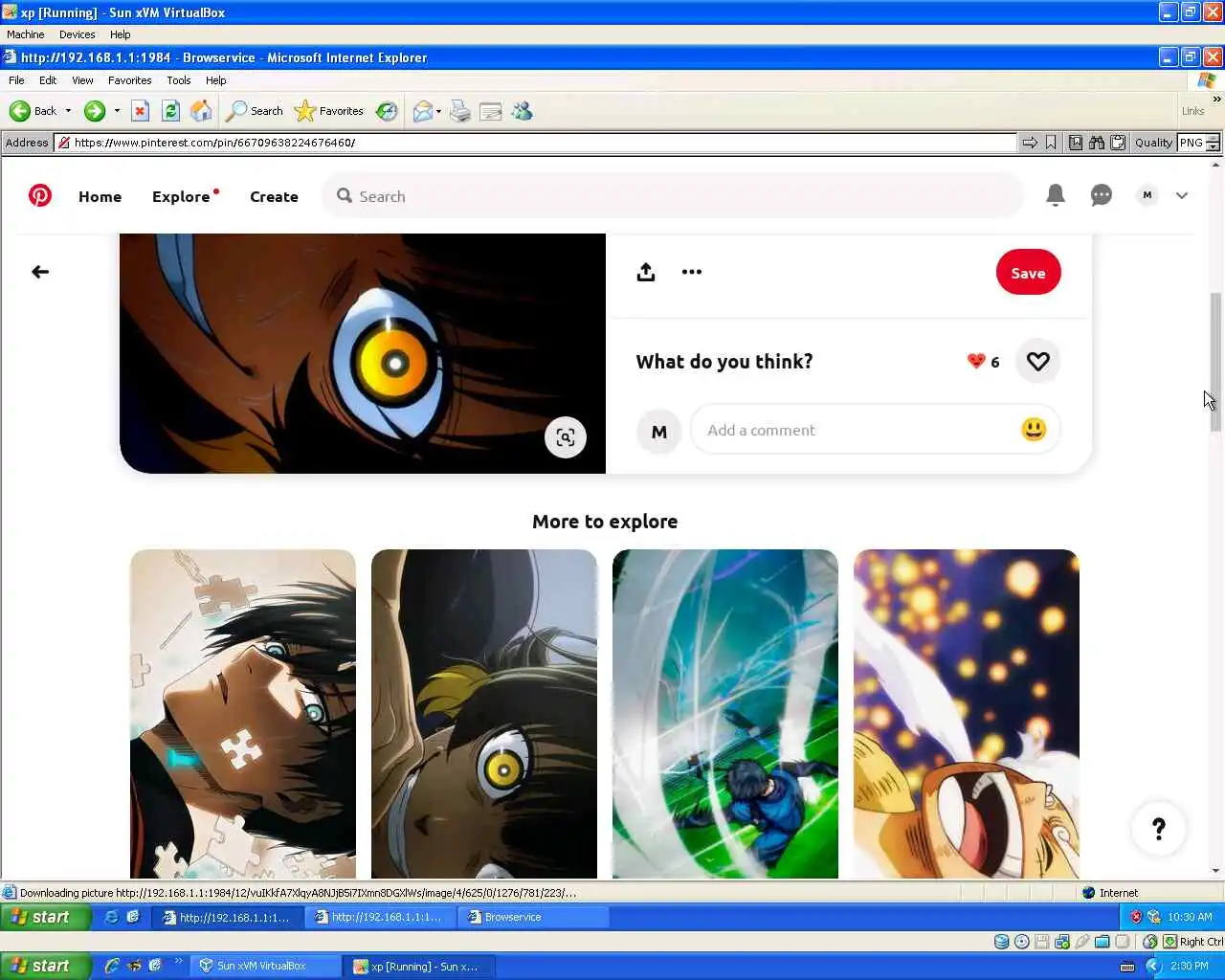This screenshot has height=980, width=1225.
Task: Switch to Browservice taskbar window
Action: (x=533, y=917)
